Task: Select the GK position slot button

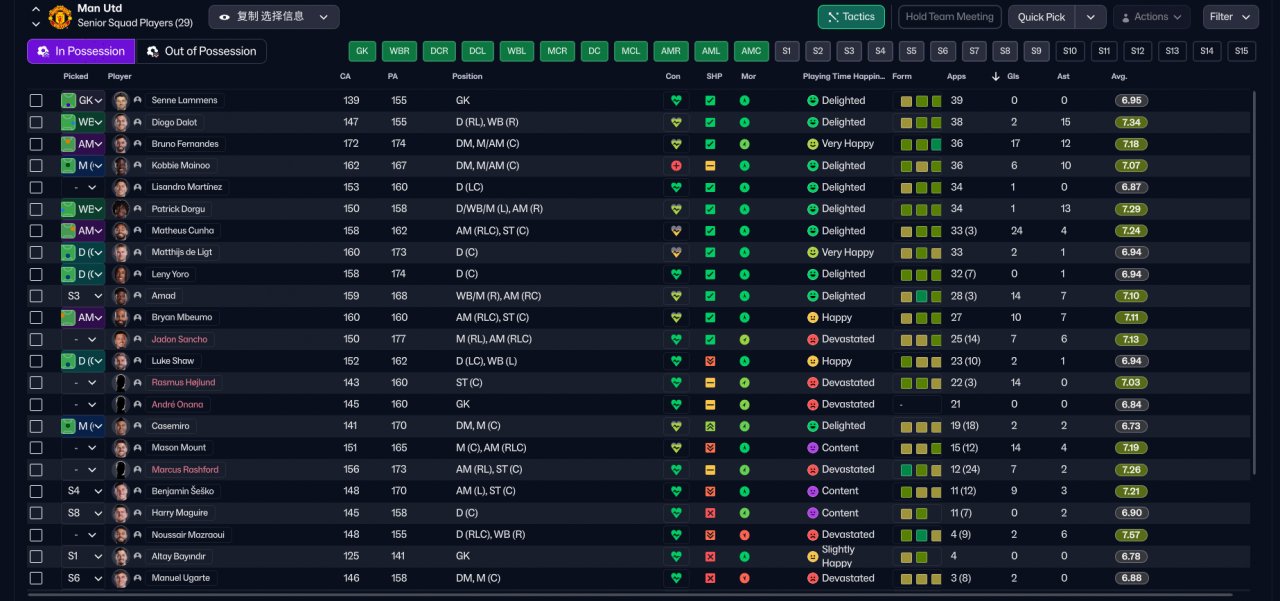Action: pos(362,51)
